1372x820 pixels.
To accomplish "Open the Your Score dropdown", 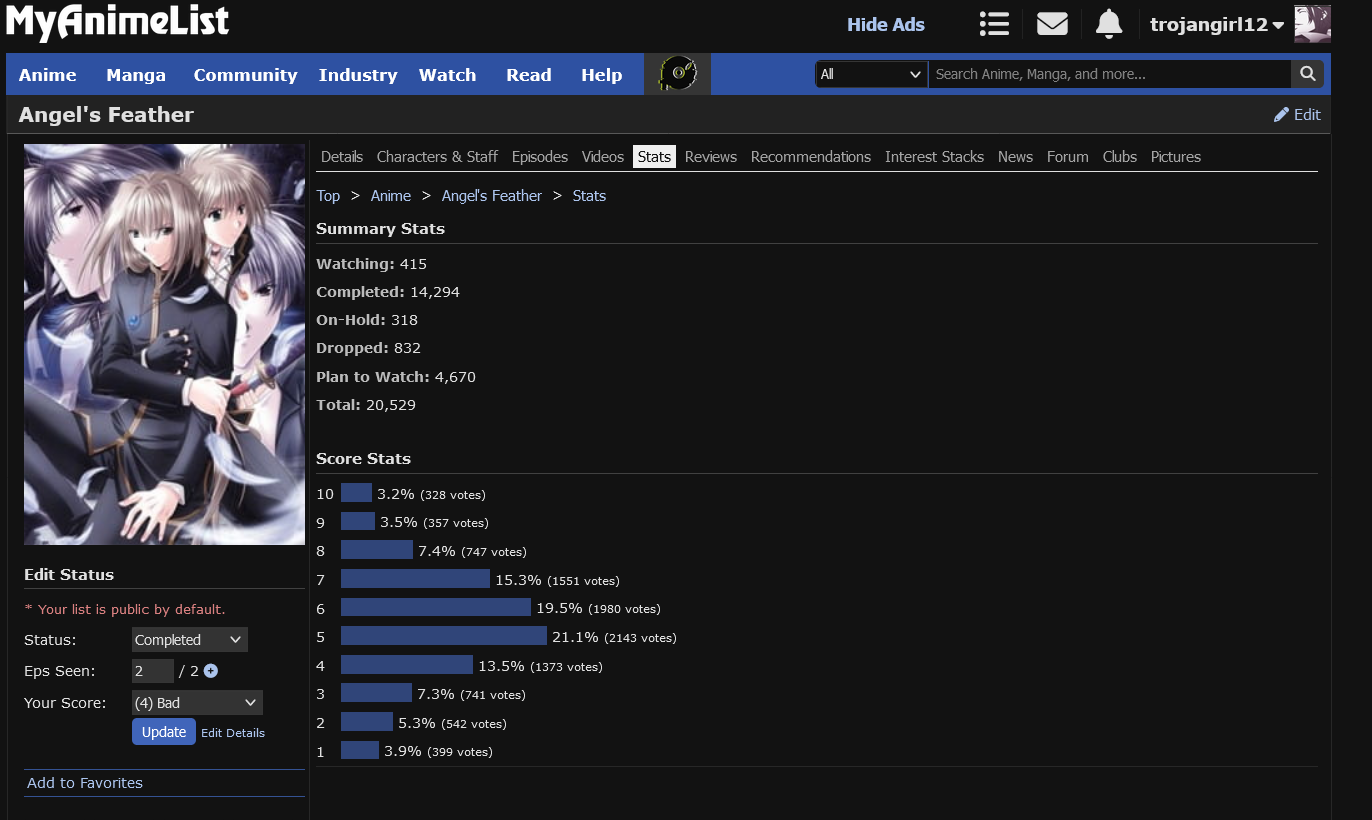I will point(197,703).
